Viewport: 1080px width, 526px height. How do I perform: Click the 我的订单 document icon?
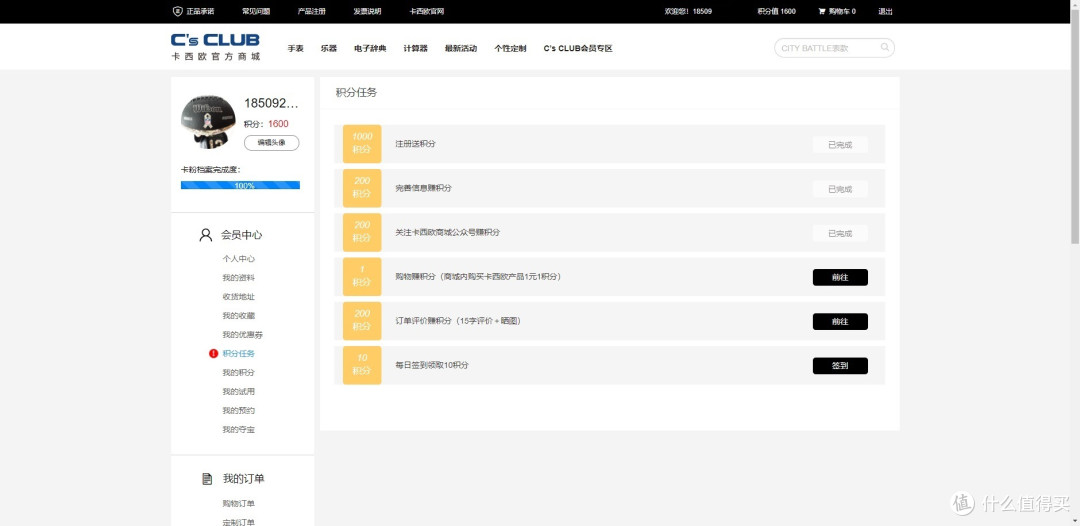click(x=207, y=478)
